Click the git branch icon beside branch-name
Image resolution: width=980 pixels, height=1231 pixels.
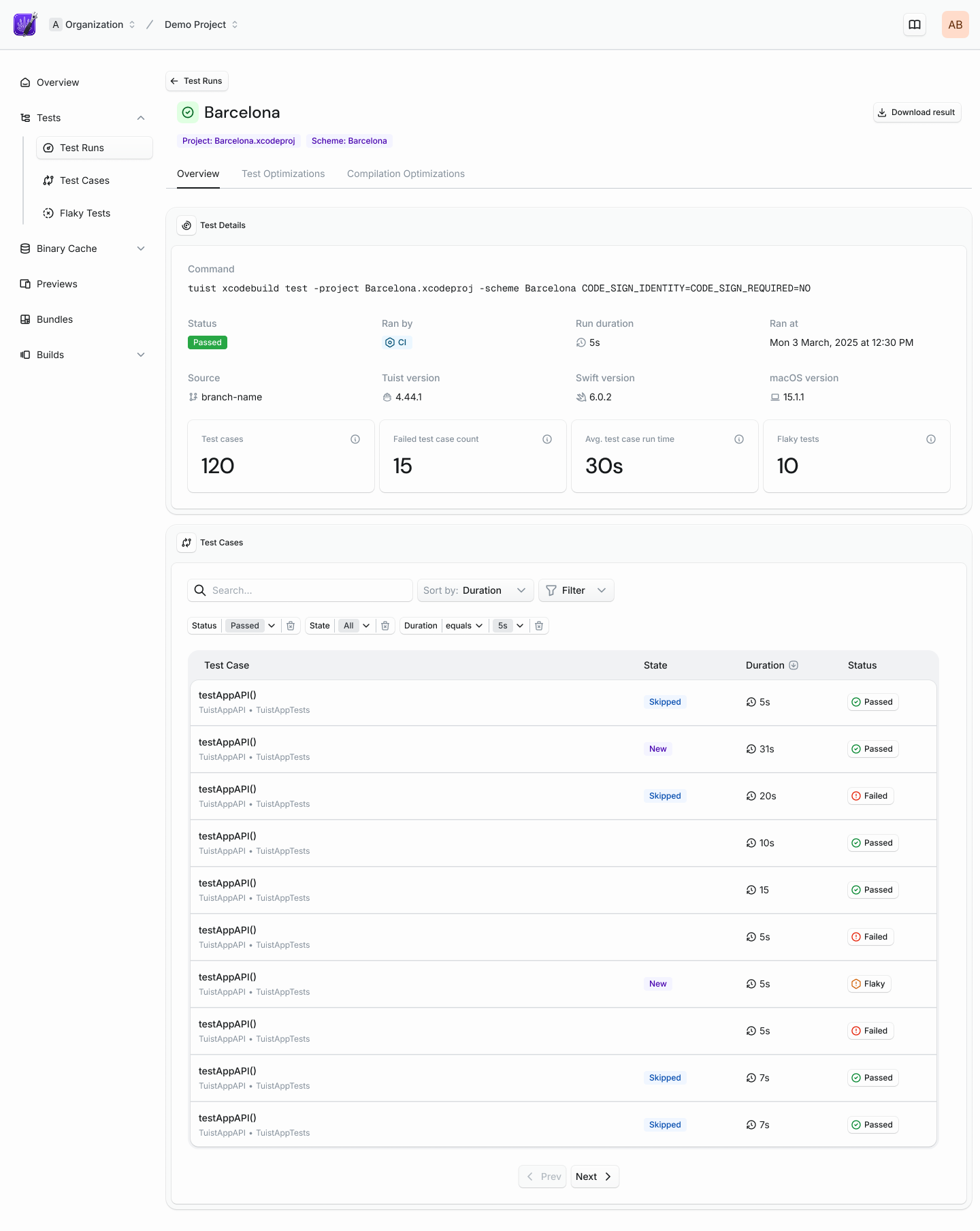[x=193, y=397]
